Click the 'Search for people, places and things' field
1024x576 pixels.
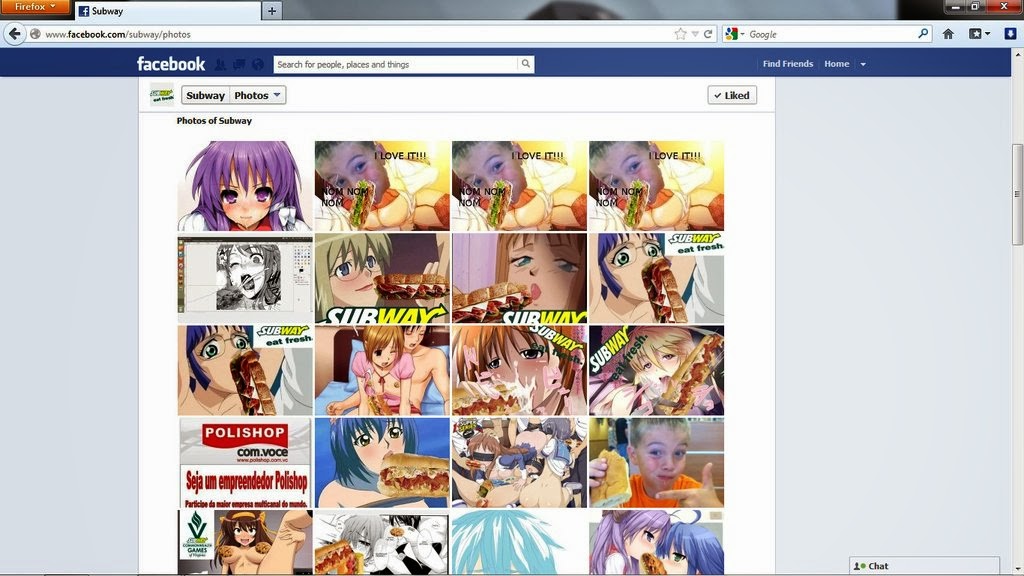point(395,64)
